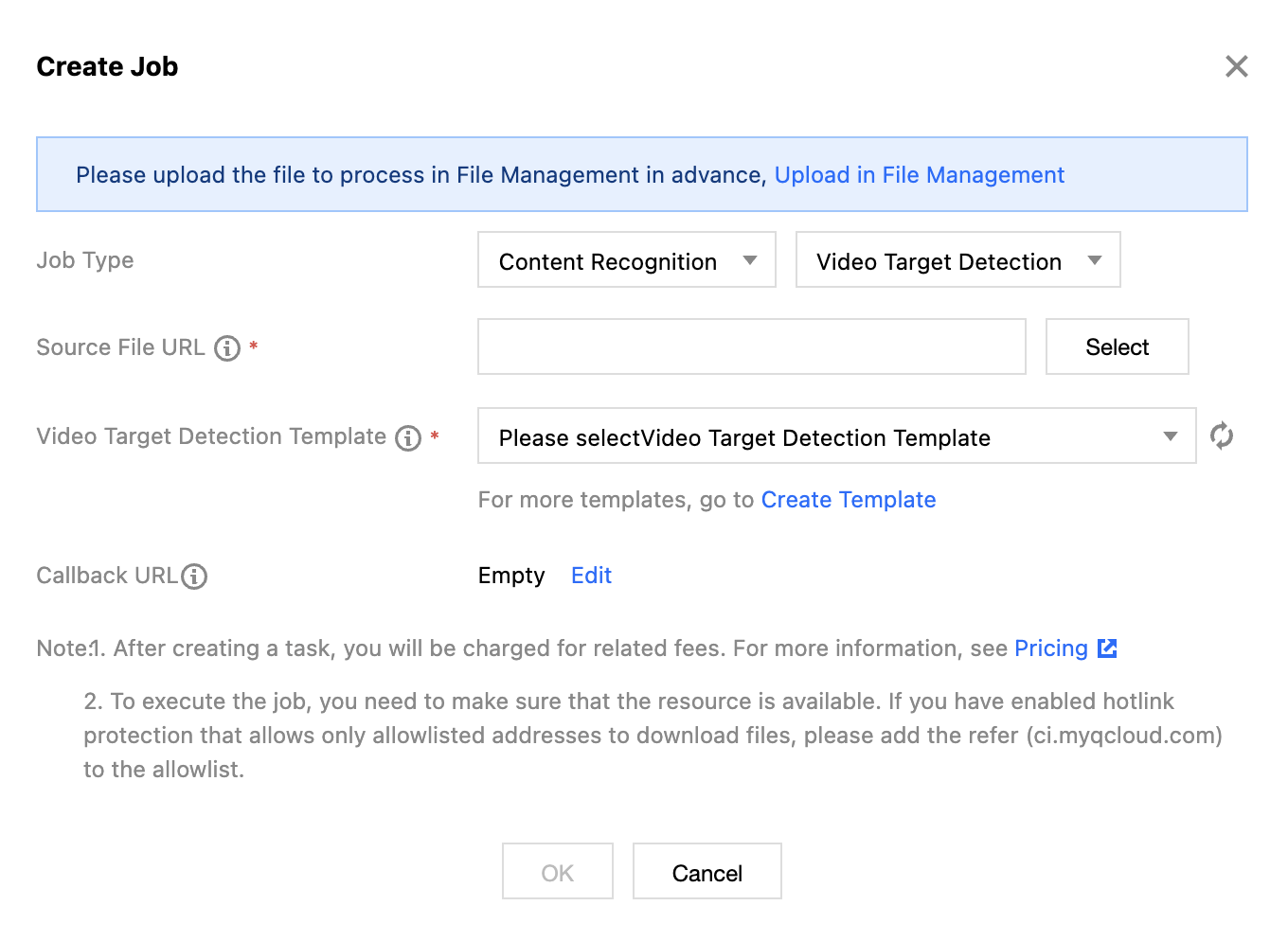
Task: Click the Video Target Detection Template info icon
Action: (408, 437)
